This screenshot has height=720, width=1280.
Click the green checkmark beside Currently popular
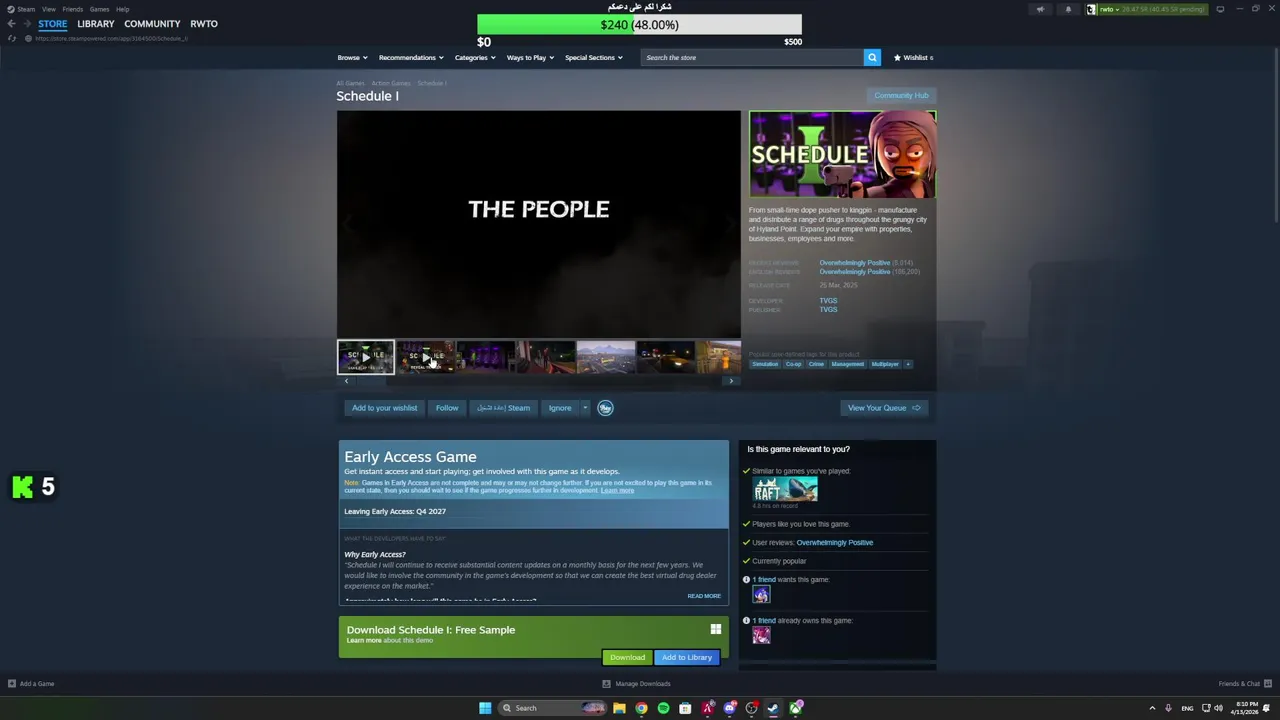click(746, 561)
